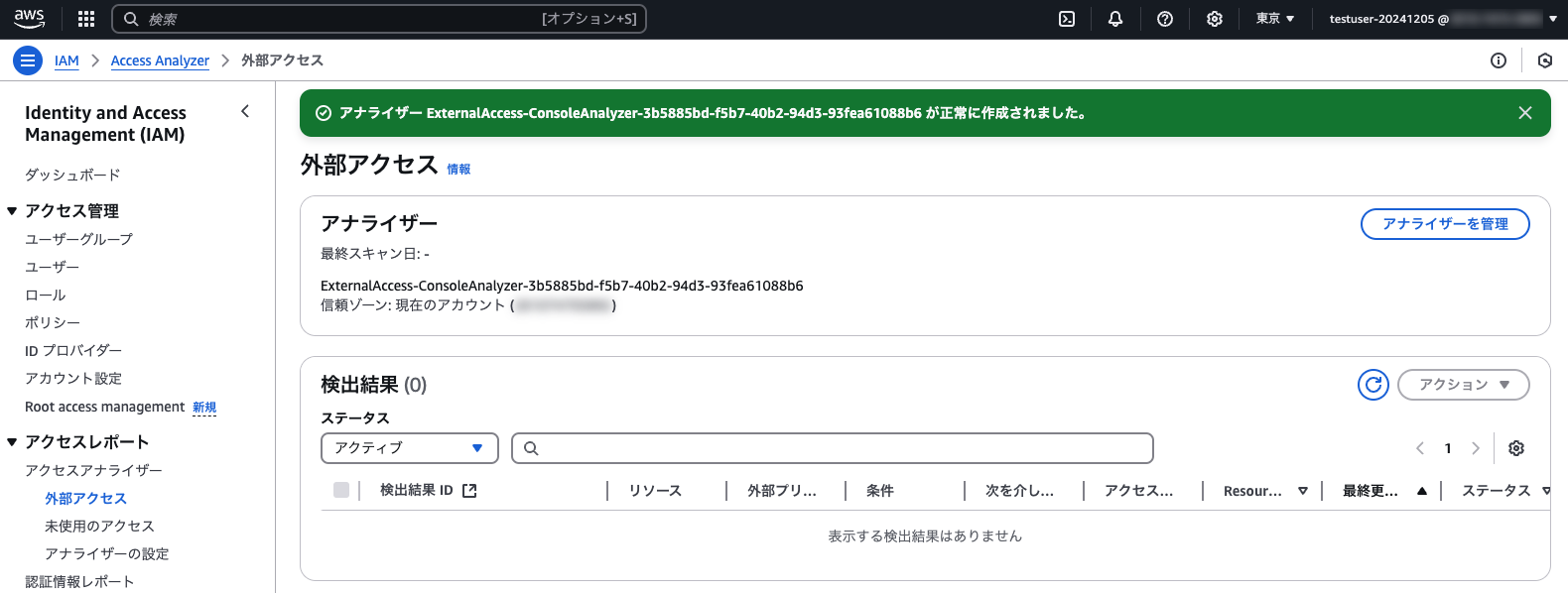Click the 情報 link beside 外部アクセス
This screenshot has width=1568, height=593.
458,170
